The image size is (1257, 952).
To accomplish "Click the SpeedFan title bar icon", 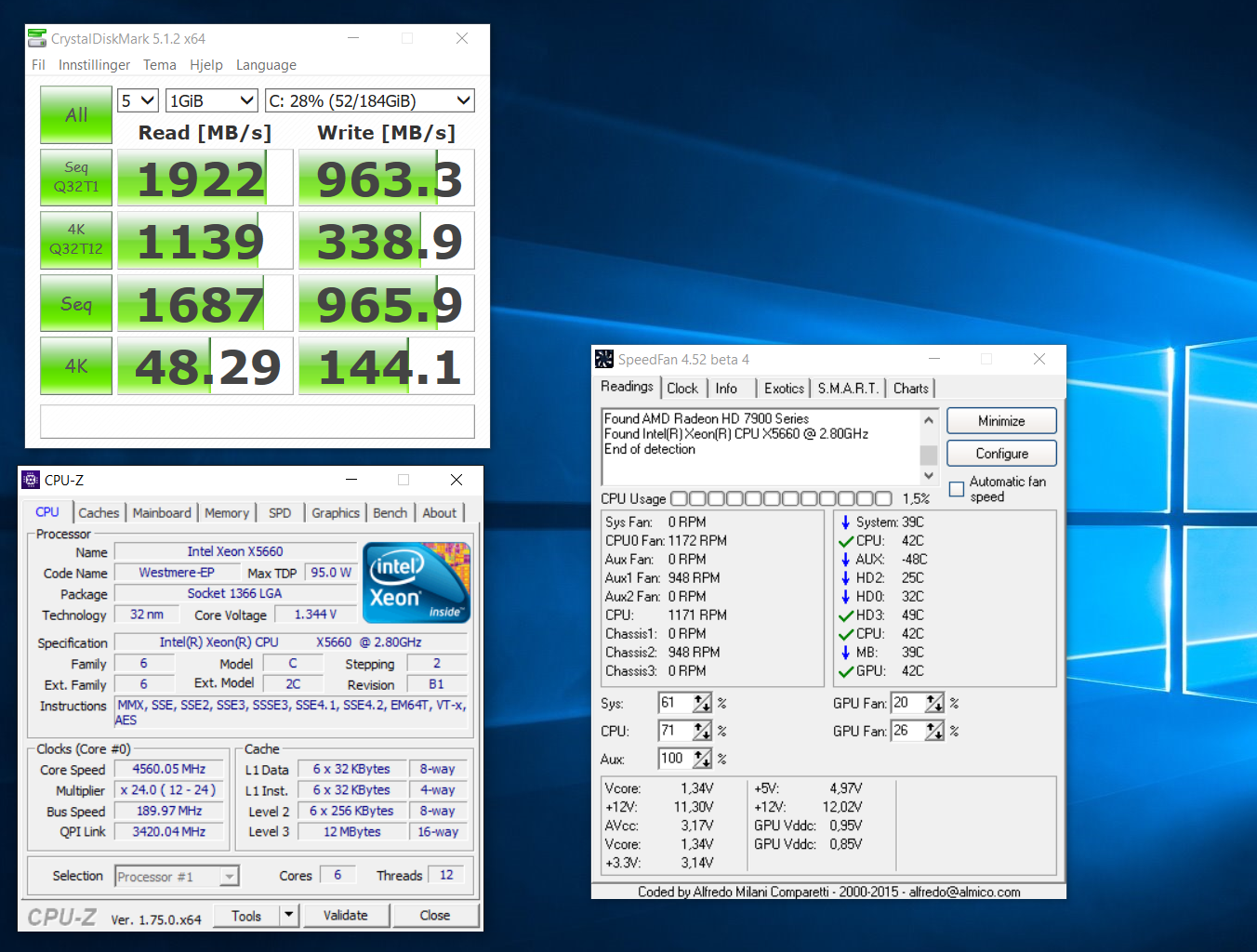I will coord(604,359).
